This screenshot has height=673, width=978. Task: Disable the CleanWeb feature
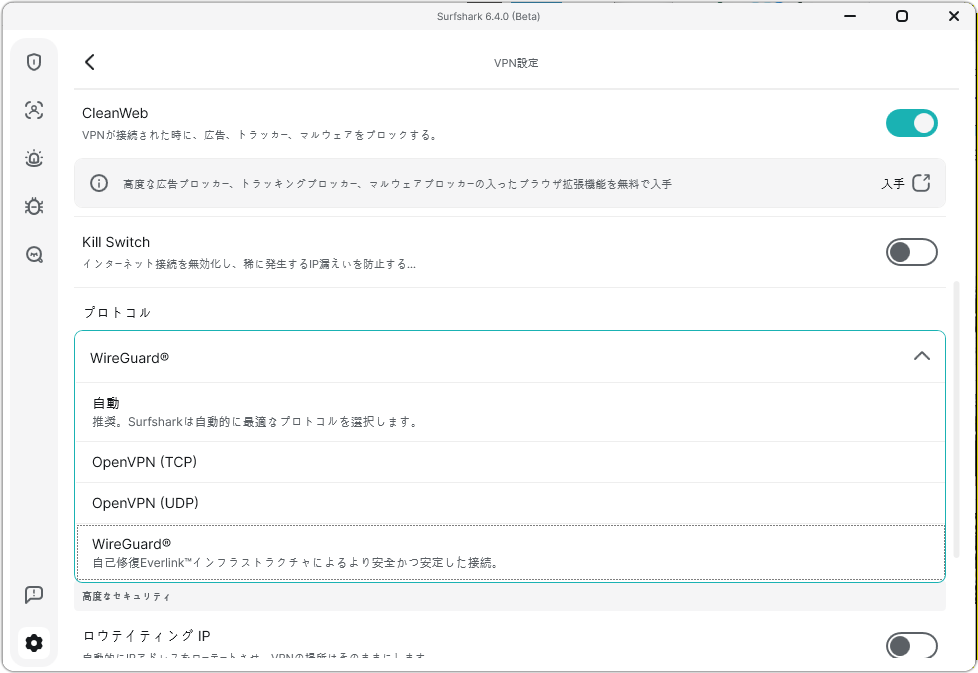point(911,123)
